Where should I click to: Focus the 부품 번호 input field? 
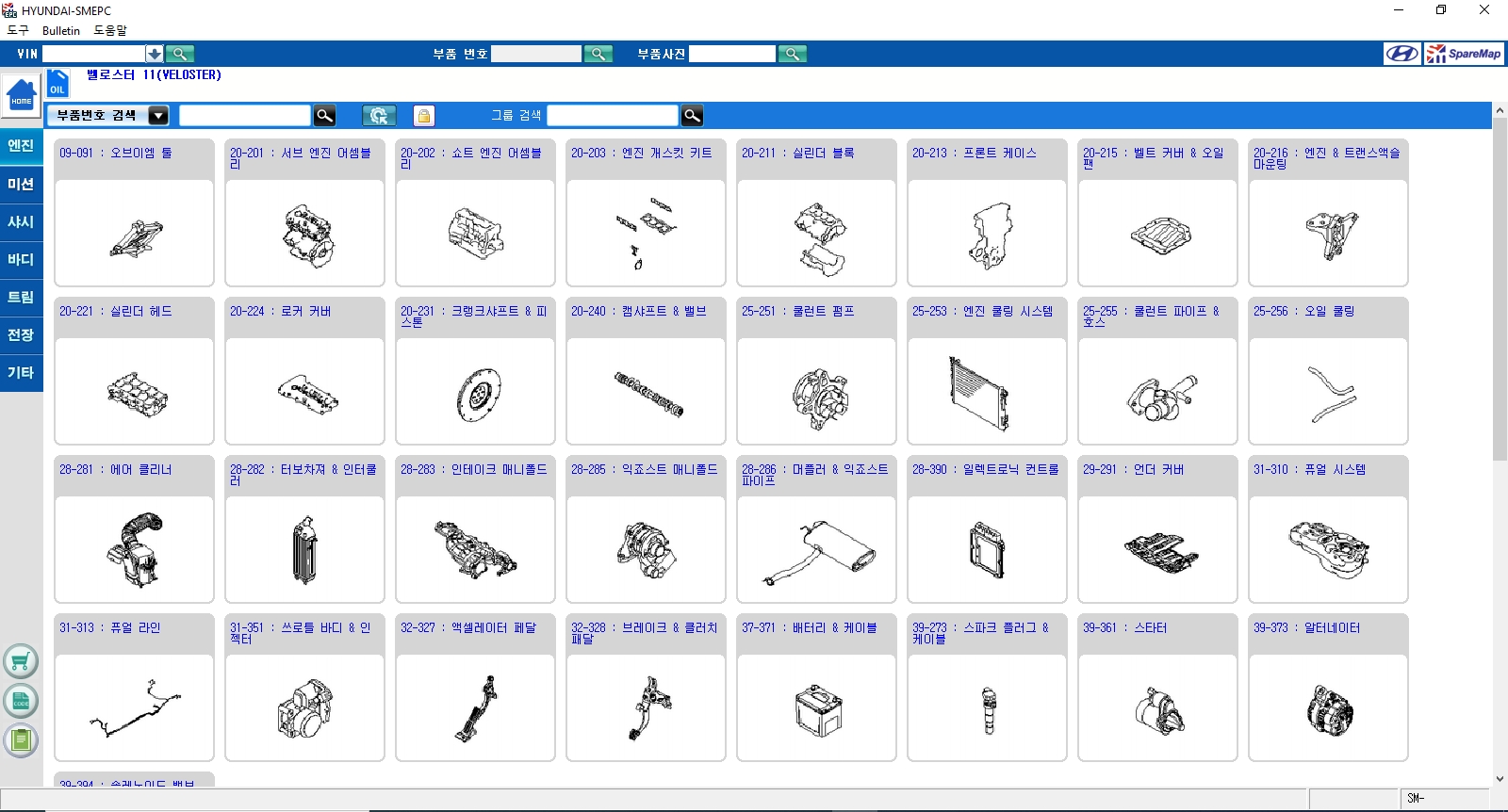point(536,54)
